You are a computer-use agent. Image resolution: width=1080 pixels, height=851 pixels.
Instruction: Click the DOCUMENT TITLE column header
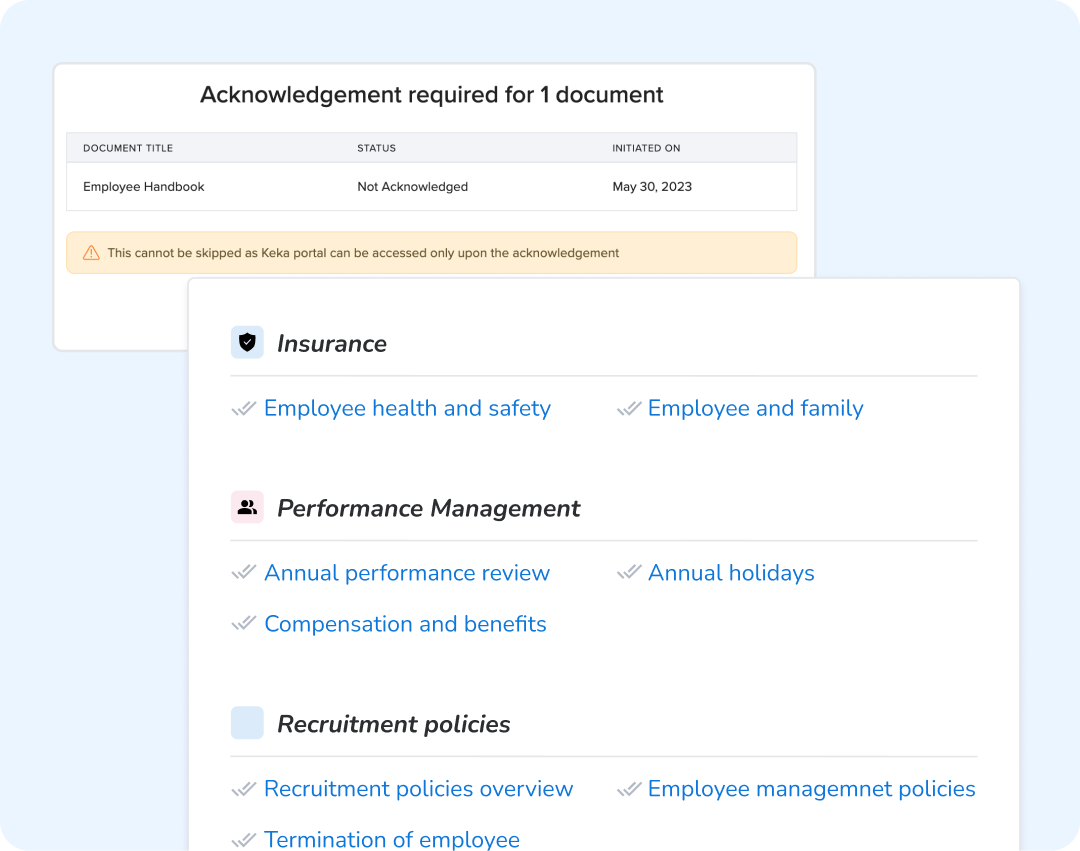[127, 148]
